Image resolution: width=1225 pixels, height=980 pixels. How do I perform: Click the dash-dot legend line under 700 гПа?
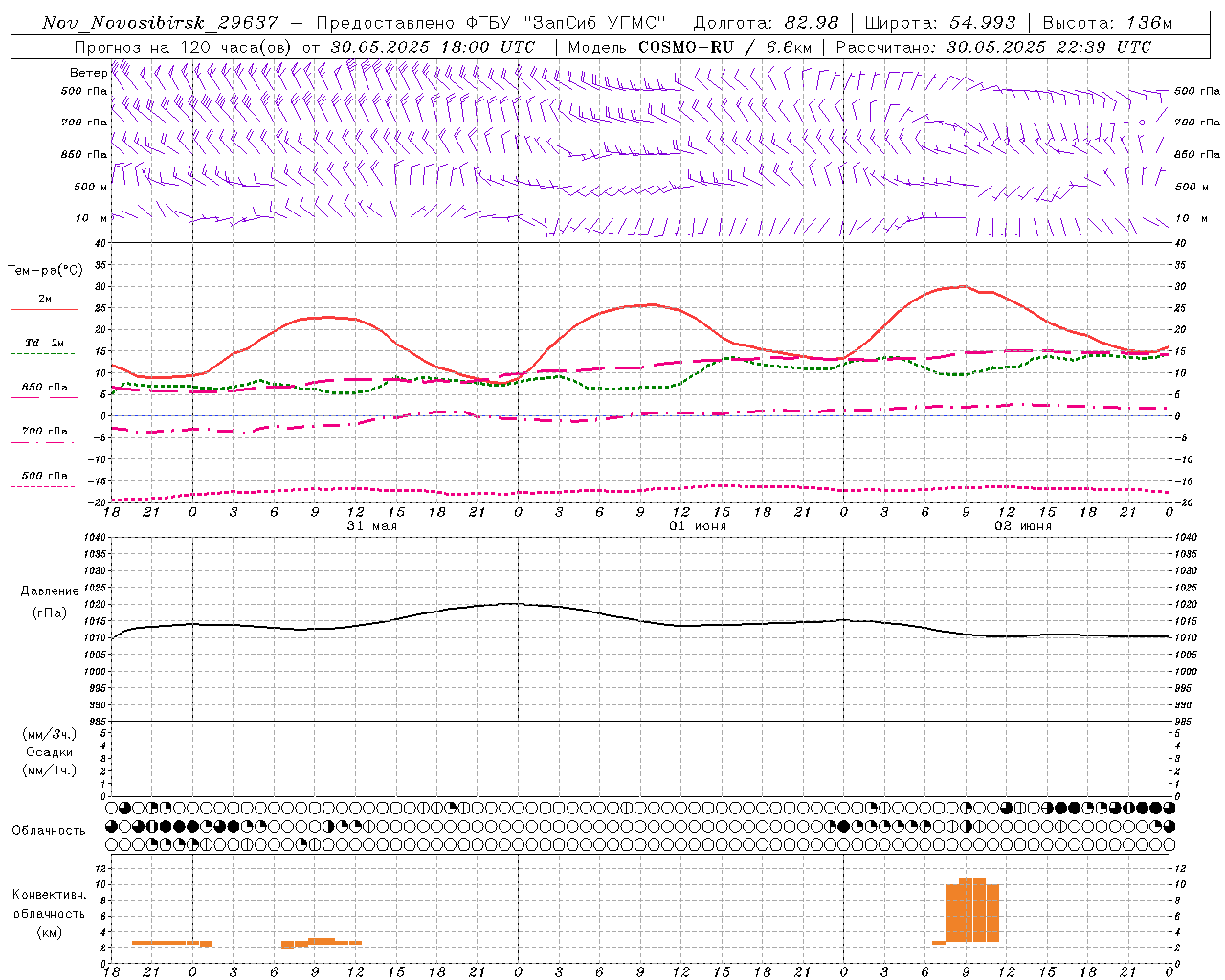tap(43, 441)
